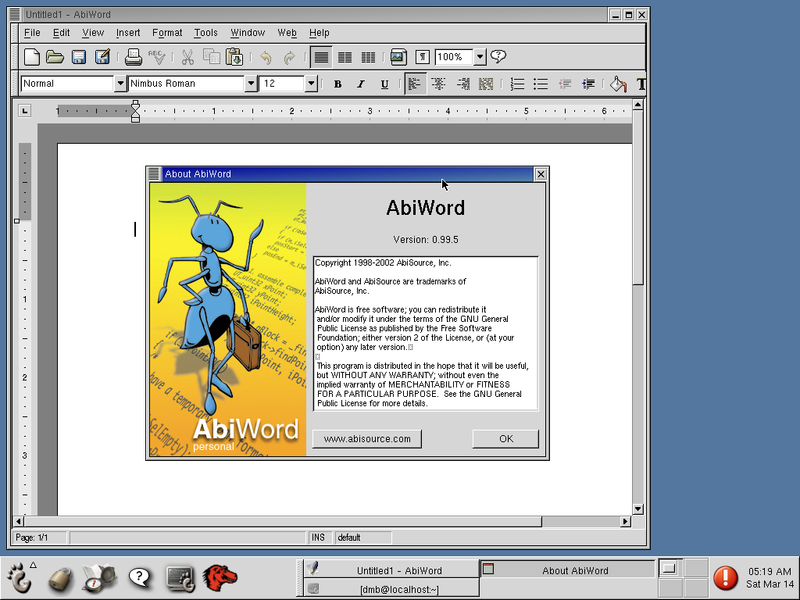The height and width of the screenshot is (600, 800).
Task: Toggle italic formatting
Action: 361,84
